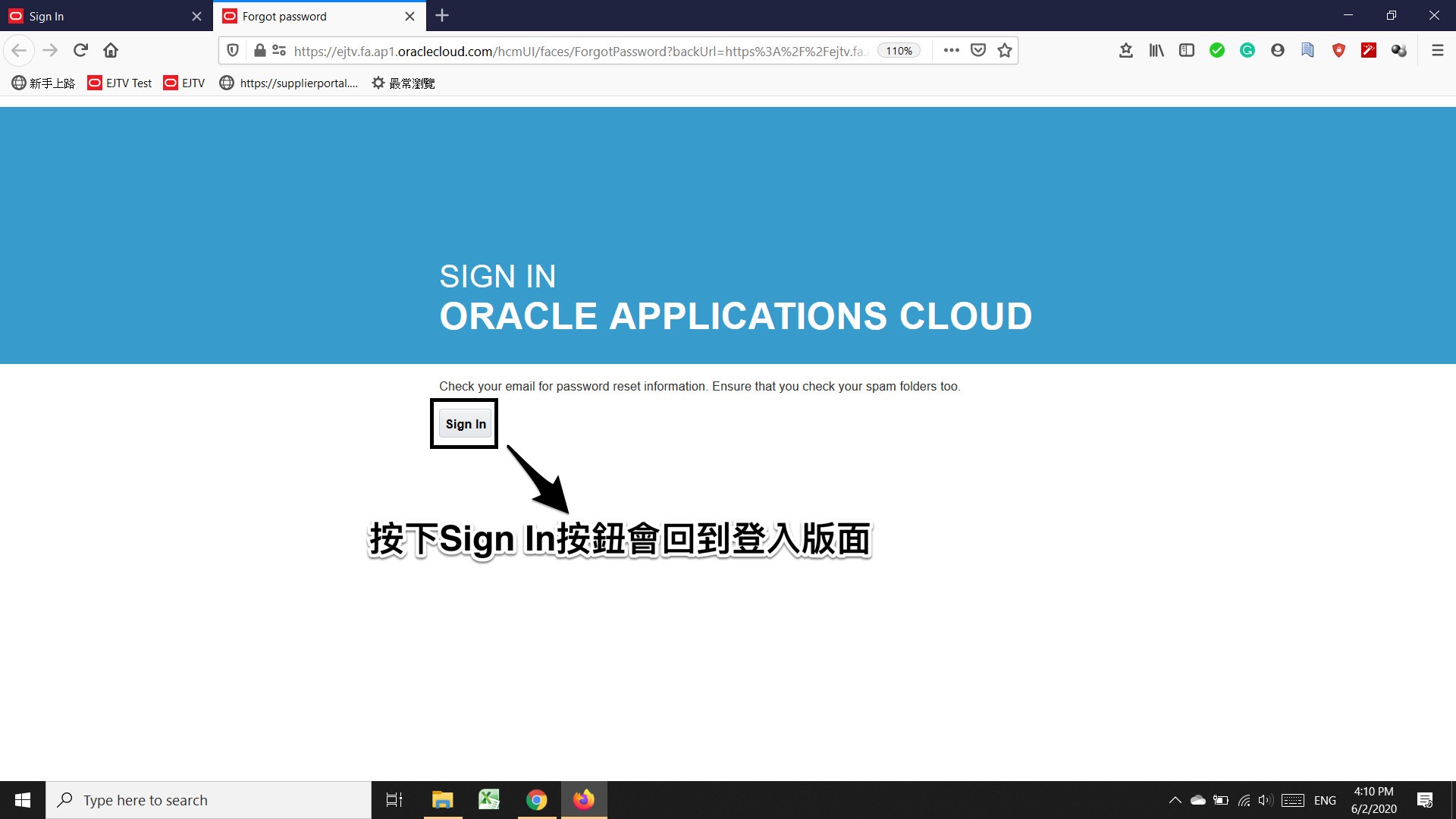This screenshot has width=1456, height=819.
Task: Open the EJTV Test bookmark
Action: (x=120, y=83)
